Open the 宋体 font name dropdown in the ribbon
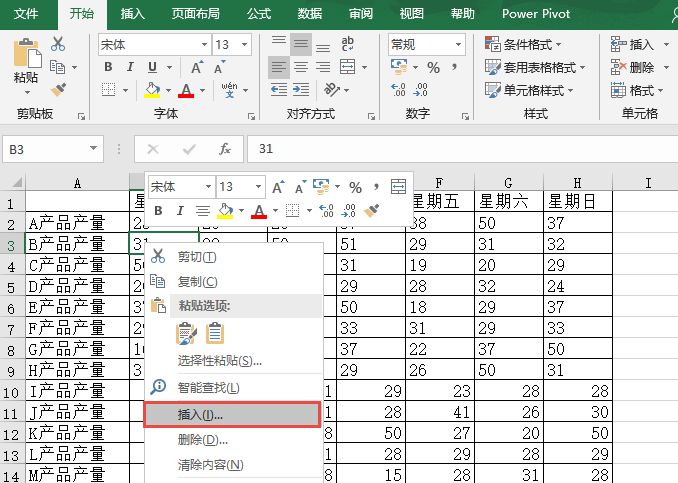678x483 pixels. point(204,44)
